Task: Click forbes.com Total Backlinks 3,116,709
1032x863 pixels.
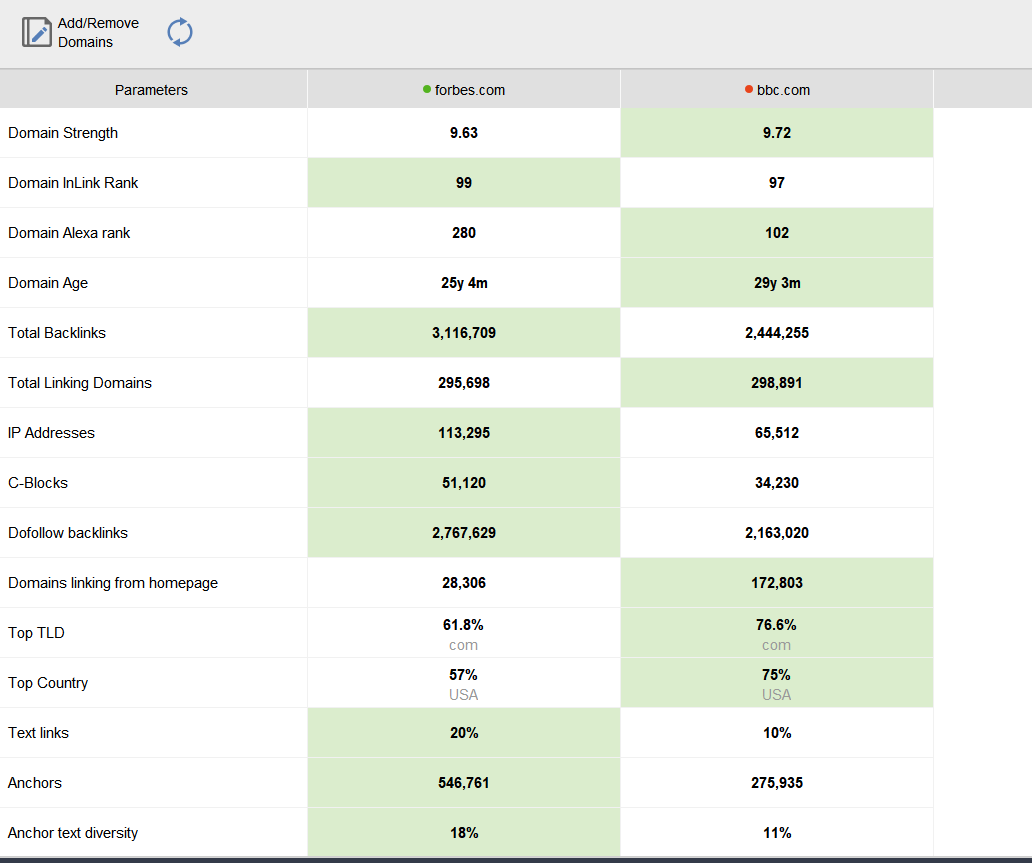Action: [x=464, y=333]
